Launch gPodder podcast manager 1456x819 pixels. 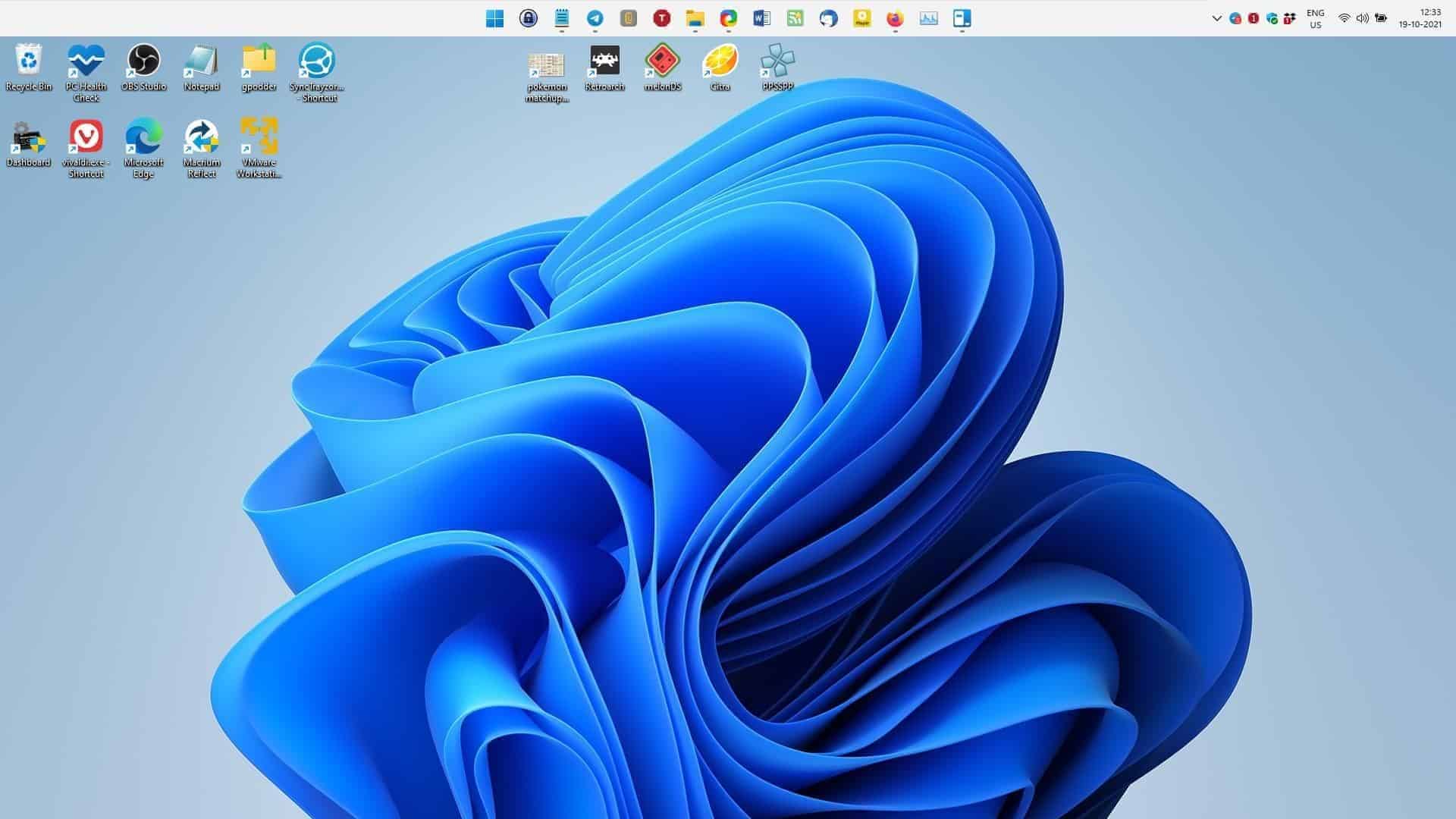click(259, 61)
